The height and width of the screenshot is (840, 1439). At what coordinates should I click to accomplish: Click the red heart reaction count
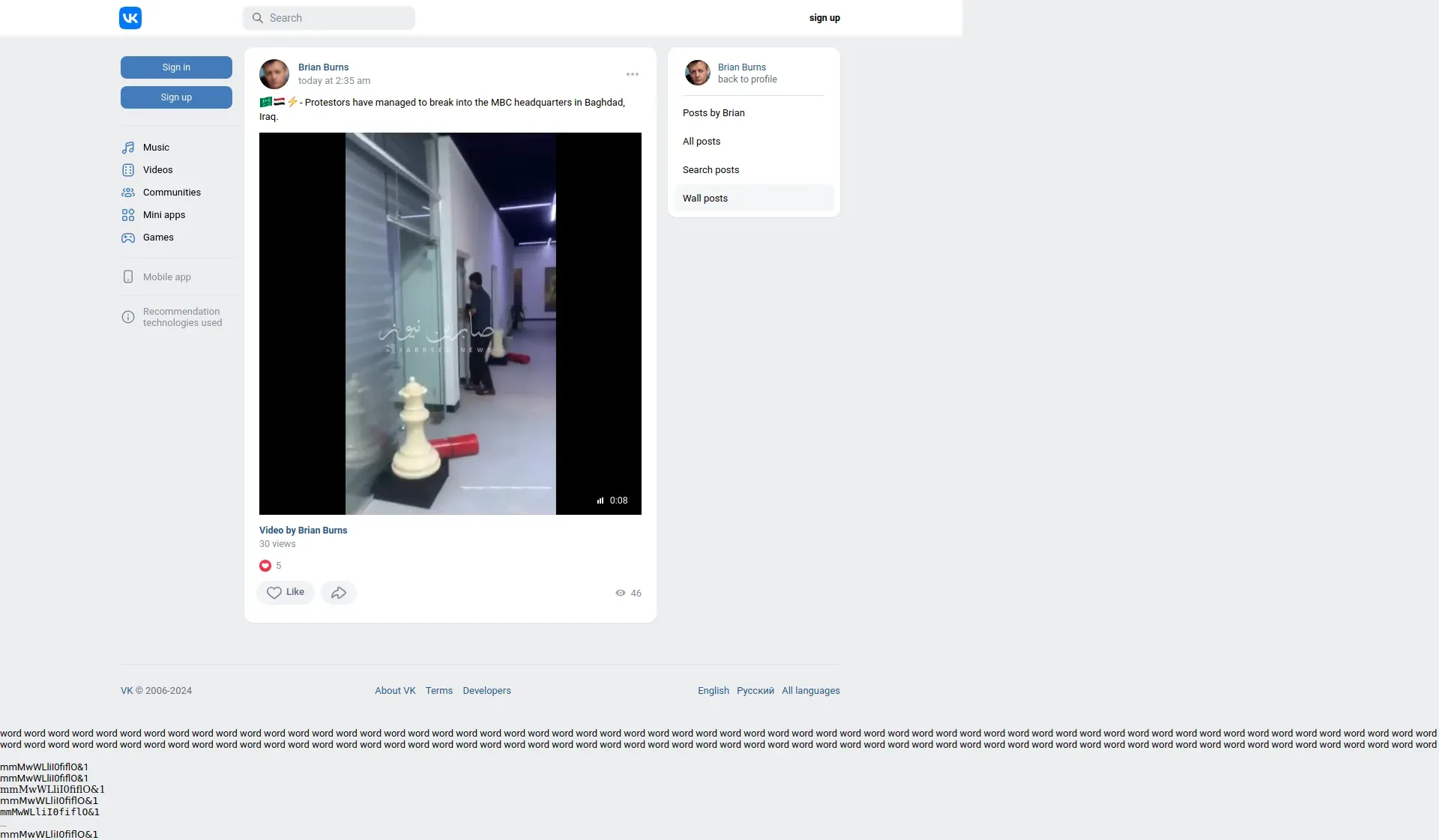pos(265,566)
